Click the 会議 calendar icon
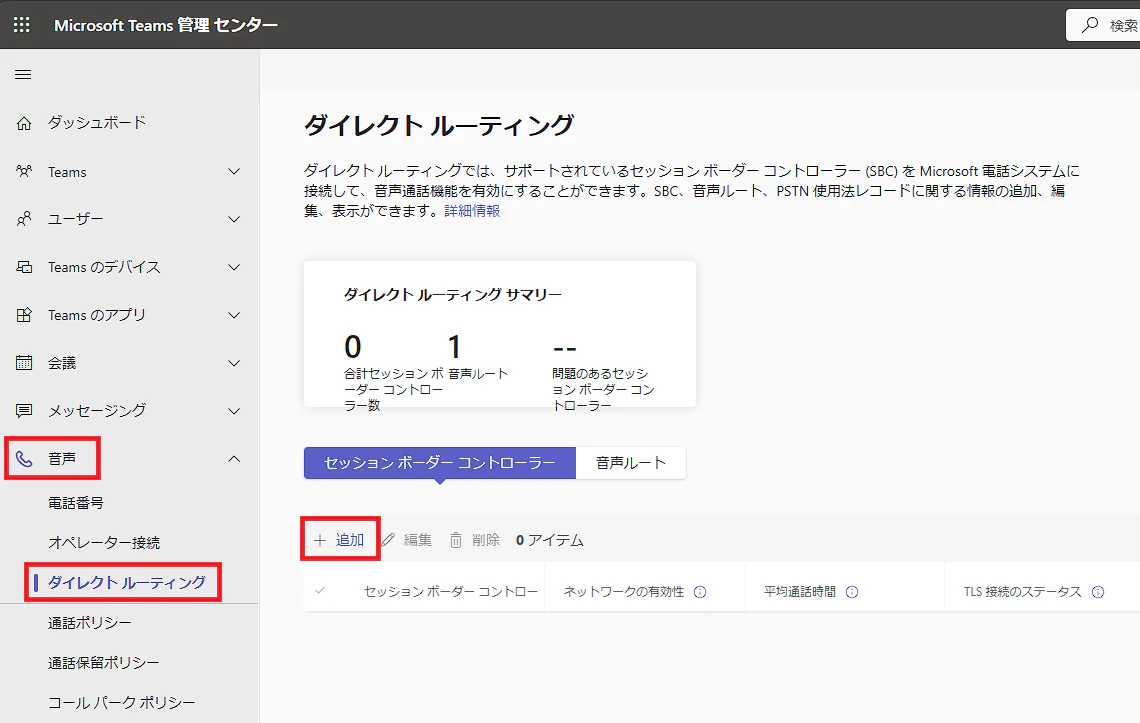 pyautogui.click(x=24, y=363)
